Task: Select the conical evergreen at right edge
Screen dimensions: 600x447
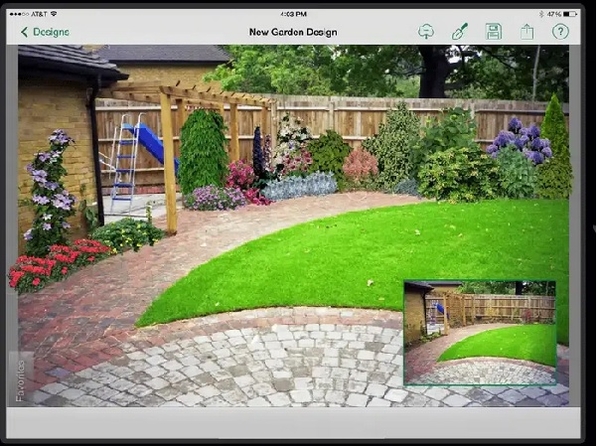Action: [x=555, y=145]
